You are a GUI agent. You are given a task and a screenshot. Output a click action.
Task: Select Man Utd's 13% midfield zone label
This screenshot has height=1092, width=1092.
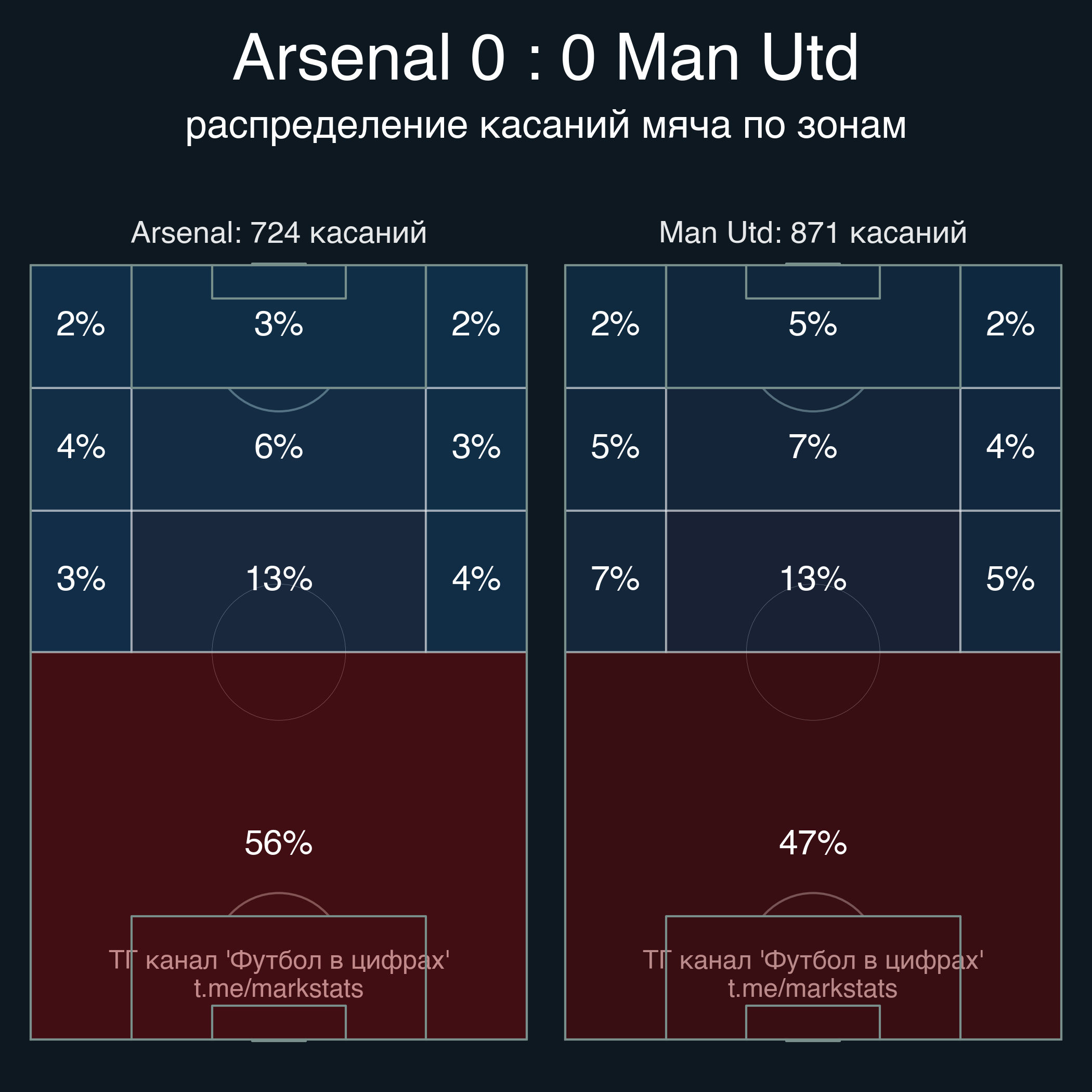click(x=813, y=578)
